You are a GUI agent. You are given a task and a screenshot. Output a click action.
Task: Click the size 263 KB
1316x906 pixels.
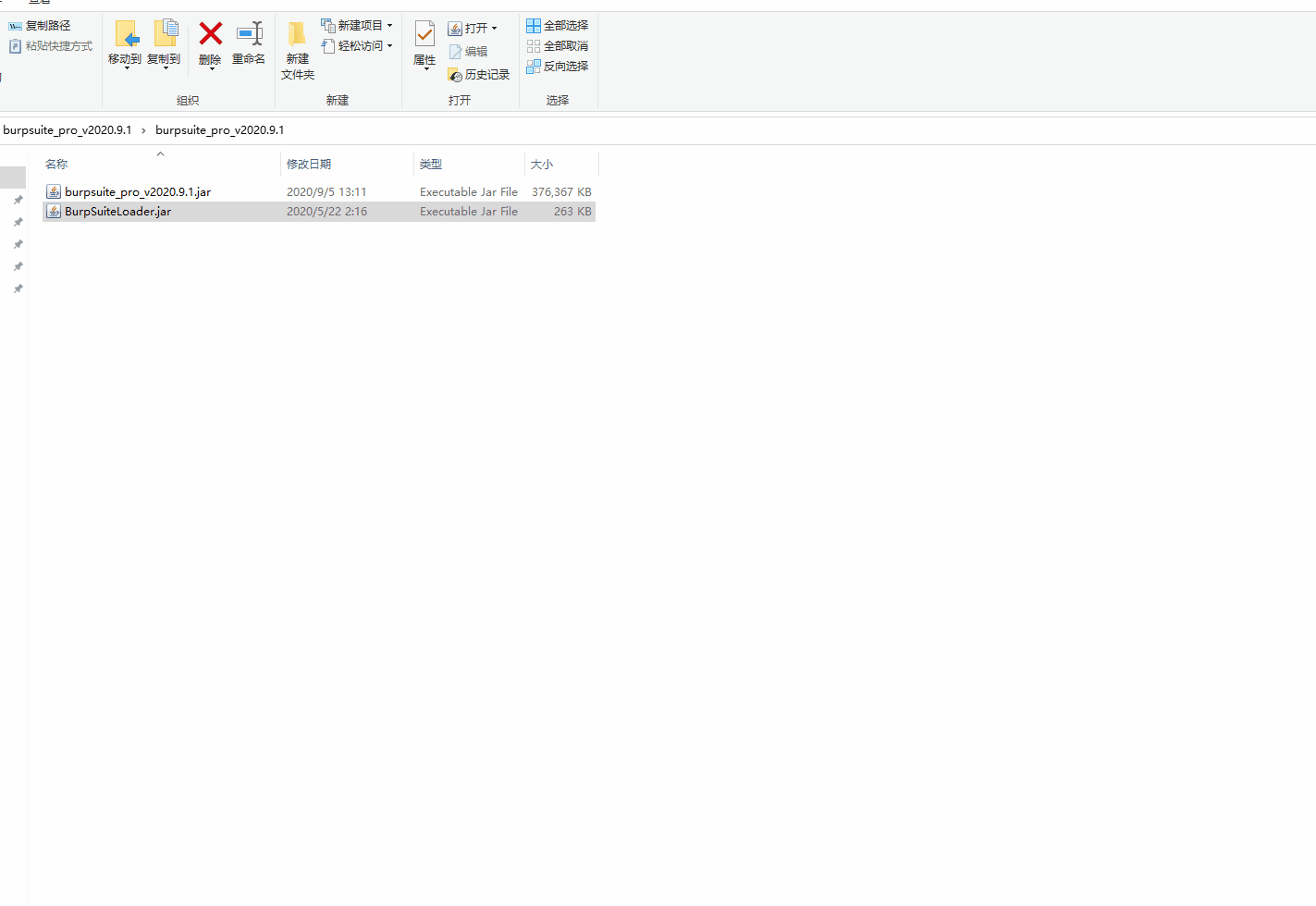point(572,212)
